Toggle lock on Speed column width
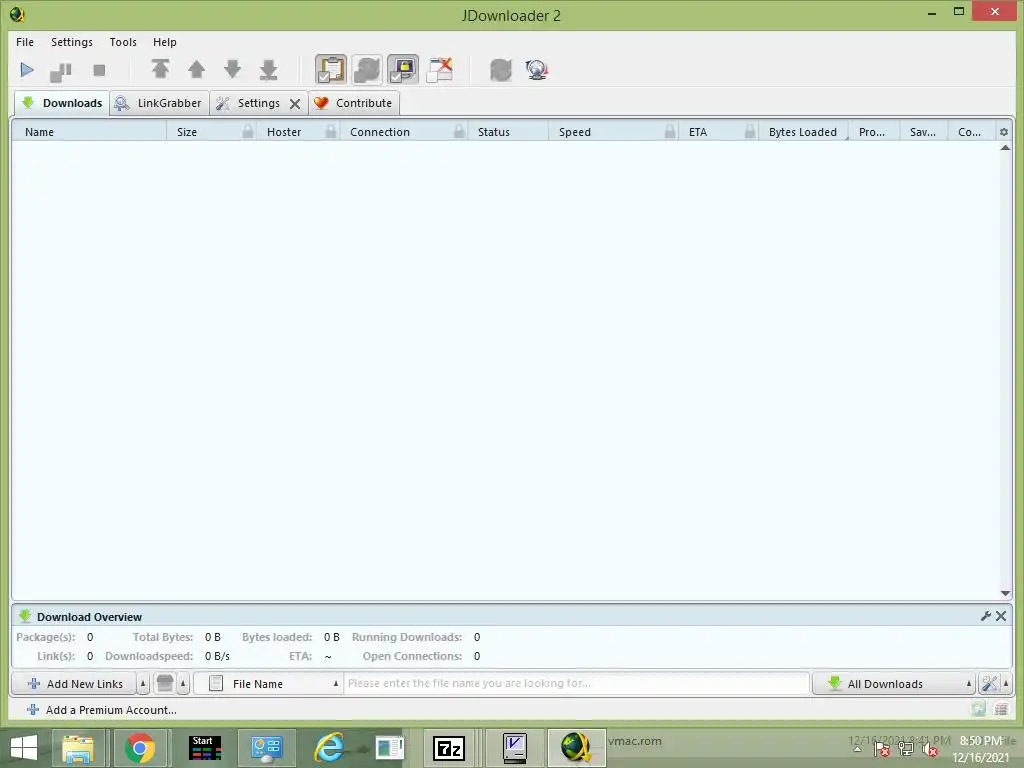This screenshot has width=1024, height=768. click(670, 132)
